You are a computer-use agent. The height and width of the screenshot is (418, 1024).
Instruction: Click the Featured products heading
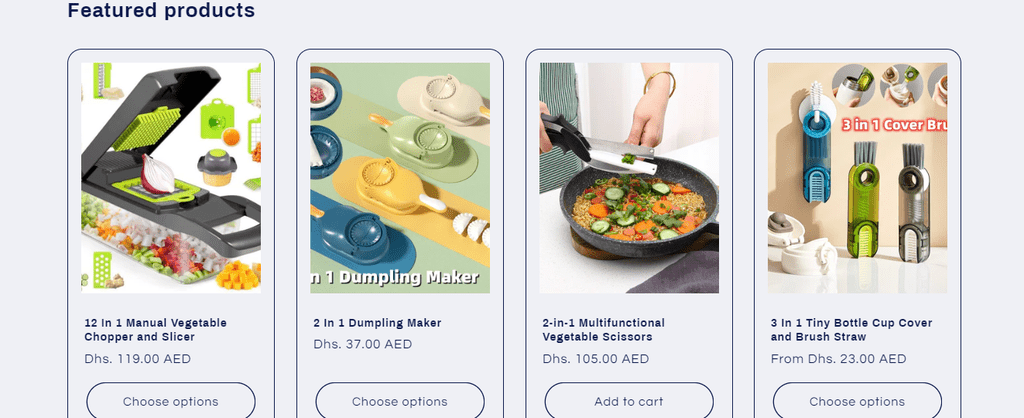point(161,10)
